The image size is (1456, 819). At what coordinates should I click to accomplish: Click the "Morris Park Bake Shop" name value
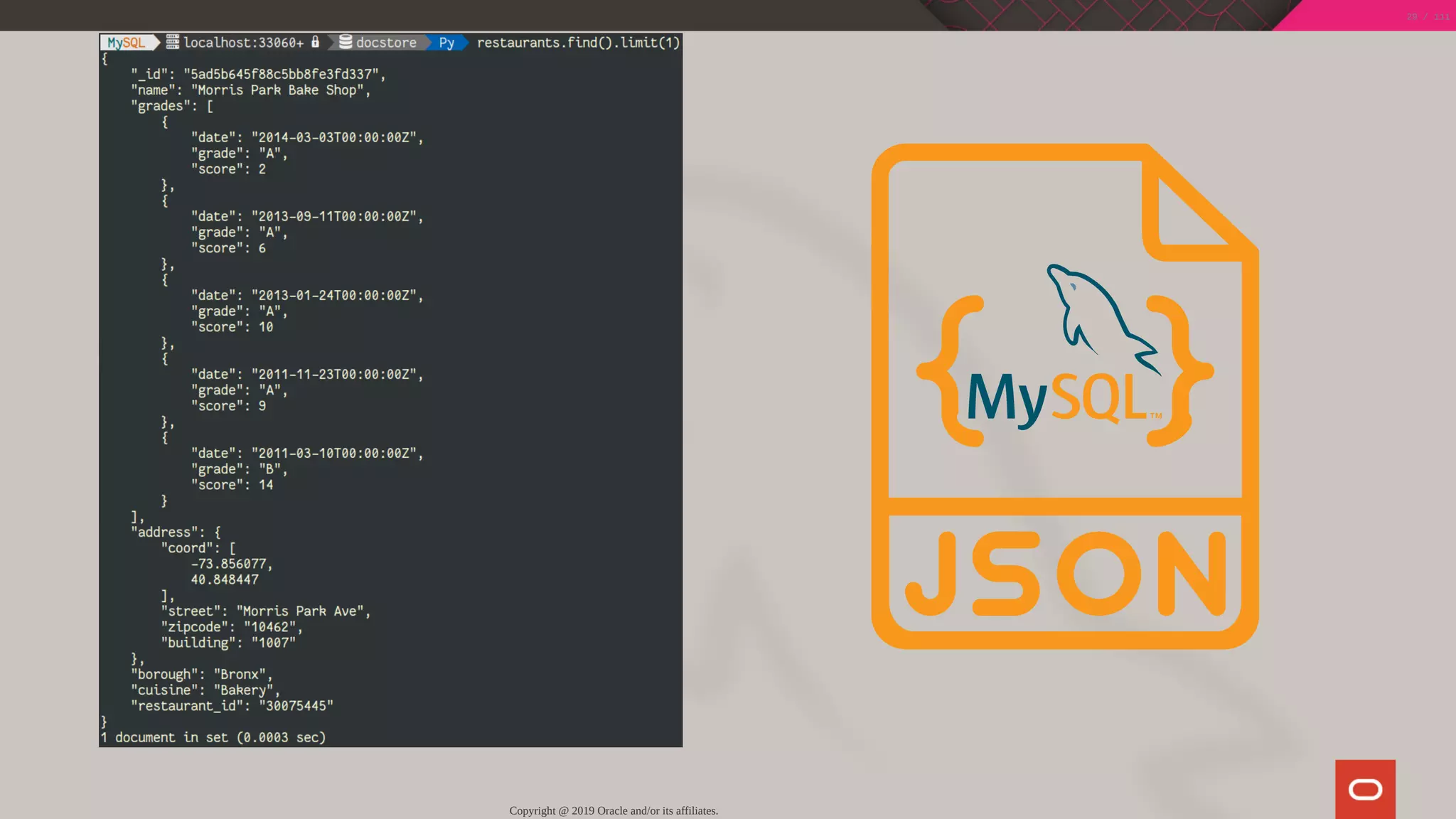pos(277,90)
